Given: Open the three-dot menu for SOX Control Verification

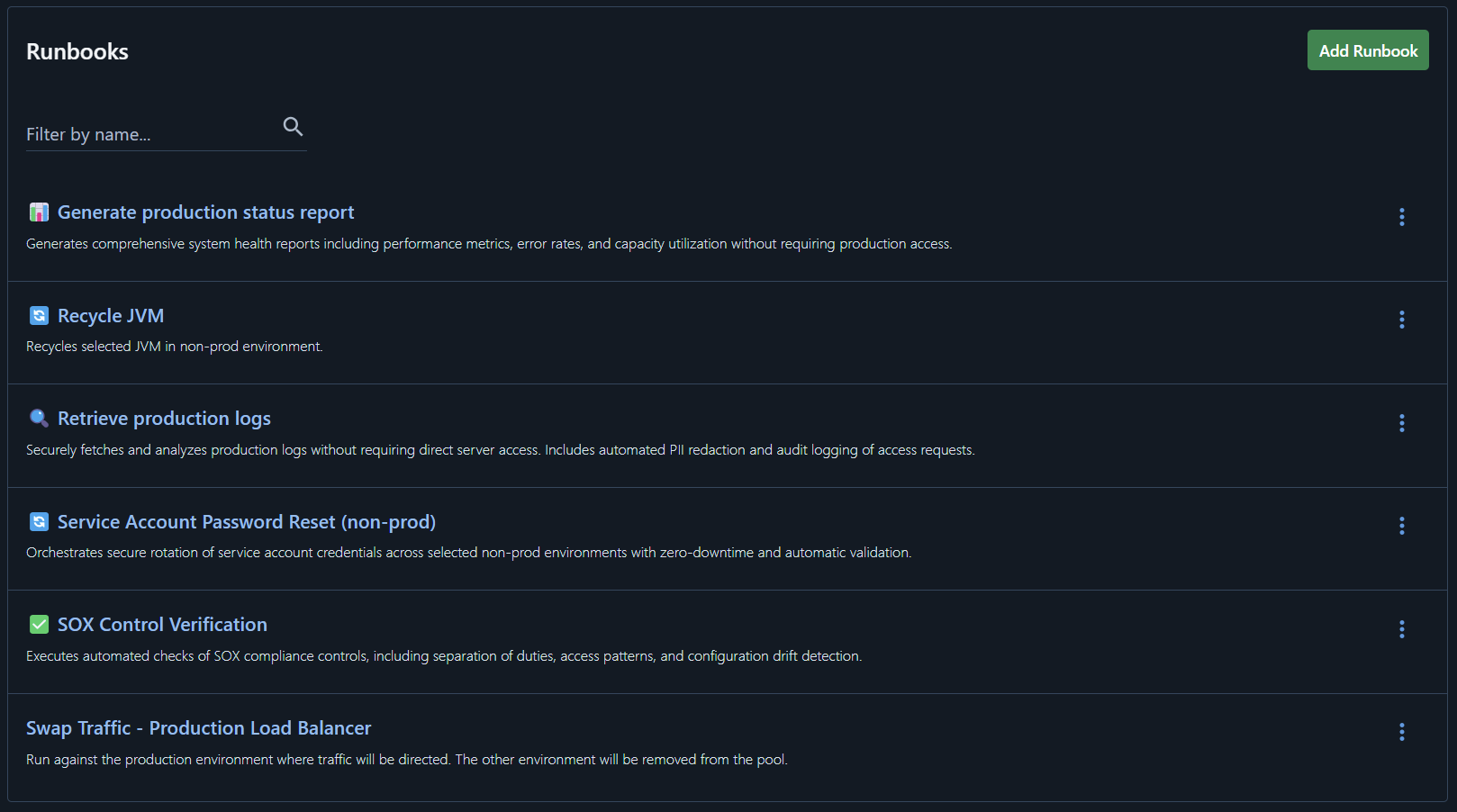Looking at the screenshot, I should (x=1401, y=629).
